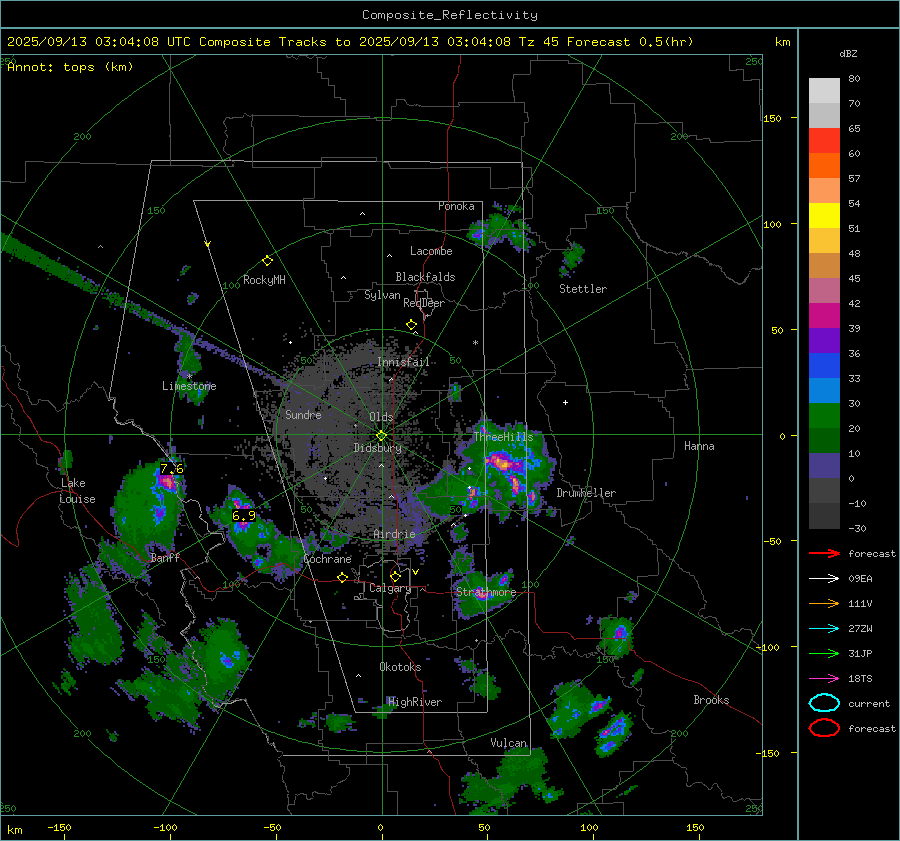
Task: Click the red forecast arrow in legend
Action: coord(824,553)
